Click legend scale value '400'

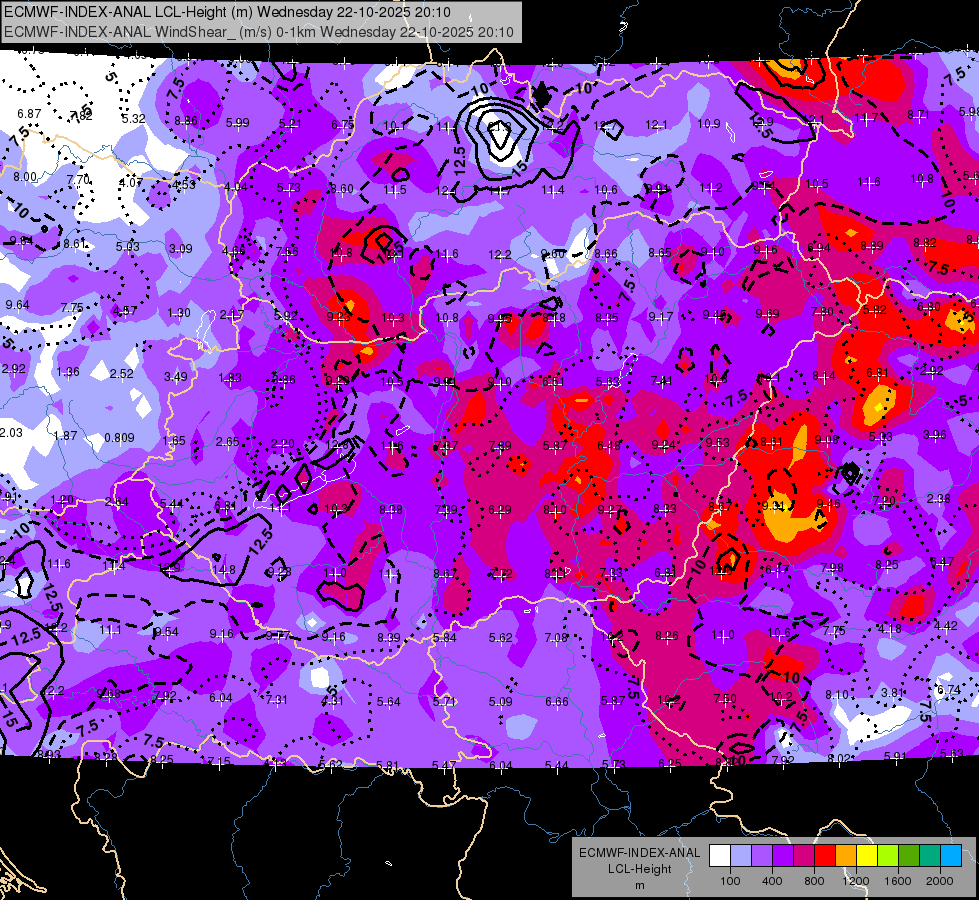(772, 881)
